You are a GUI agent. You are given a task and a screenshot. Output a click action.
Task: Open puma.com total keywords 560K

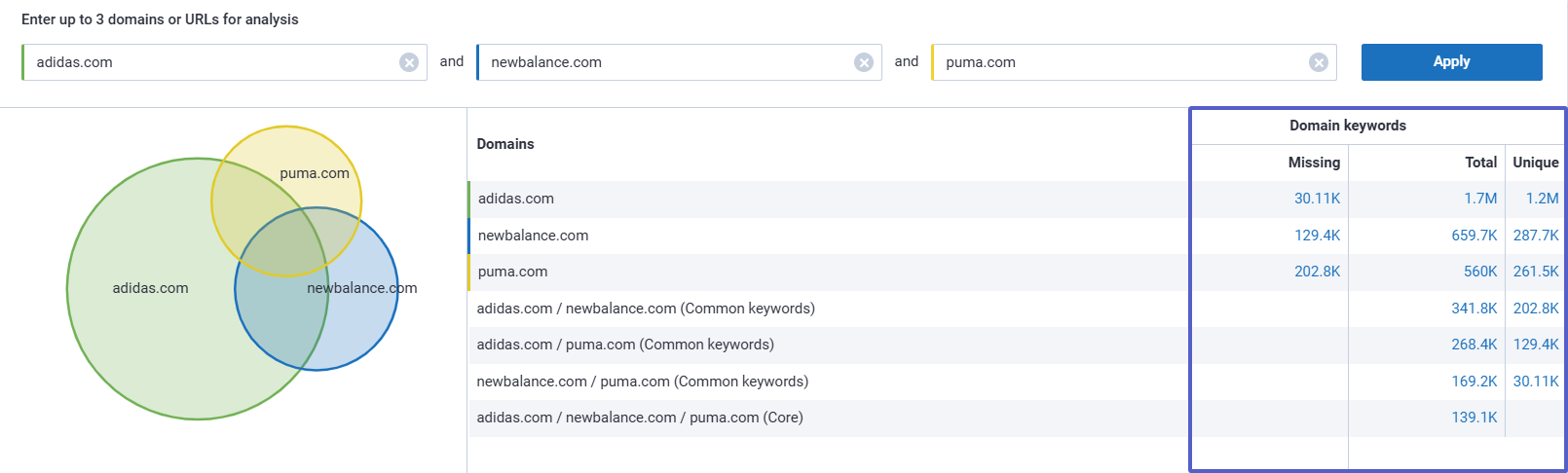[1480, 272]
